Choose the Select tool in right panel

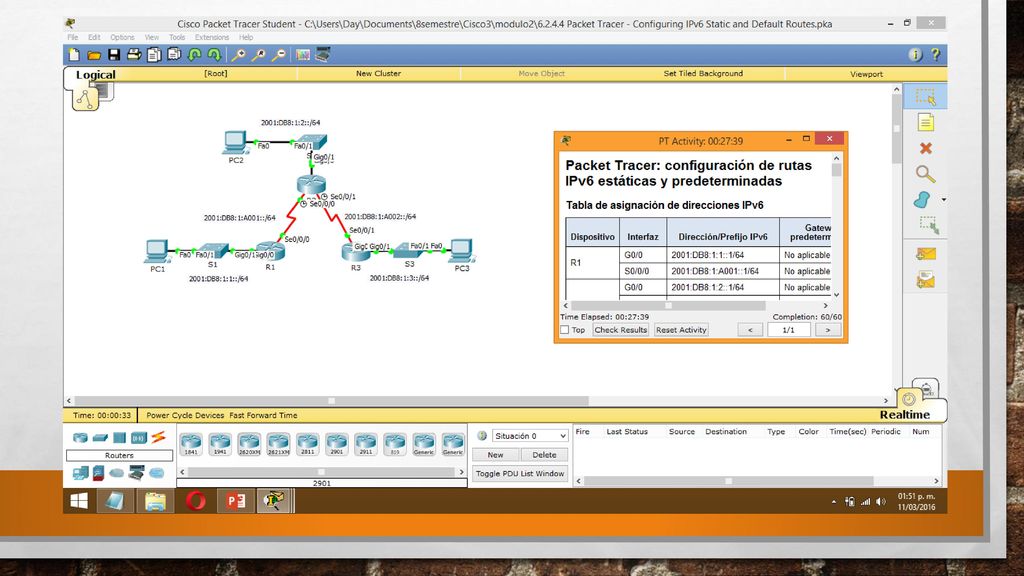(925, 97)
